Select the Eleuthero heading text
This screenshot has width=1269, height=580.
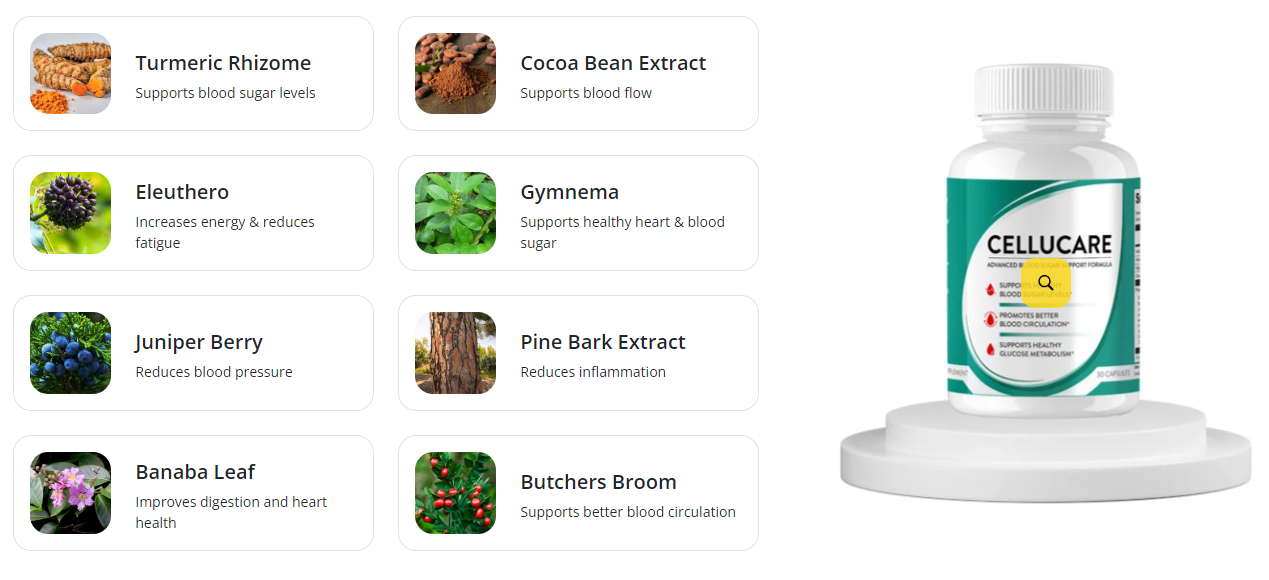[182, 192]
